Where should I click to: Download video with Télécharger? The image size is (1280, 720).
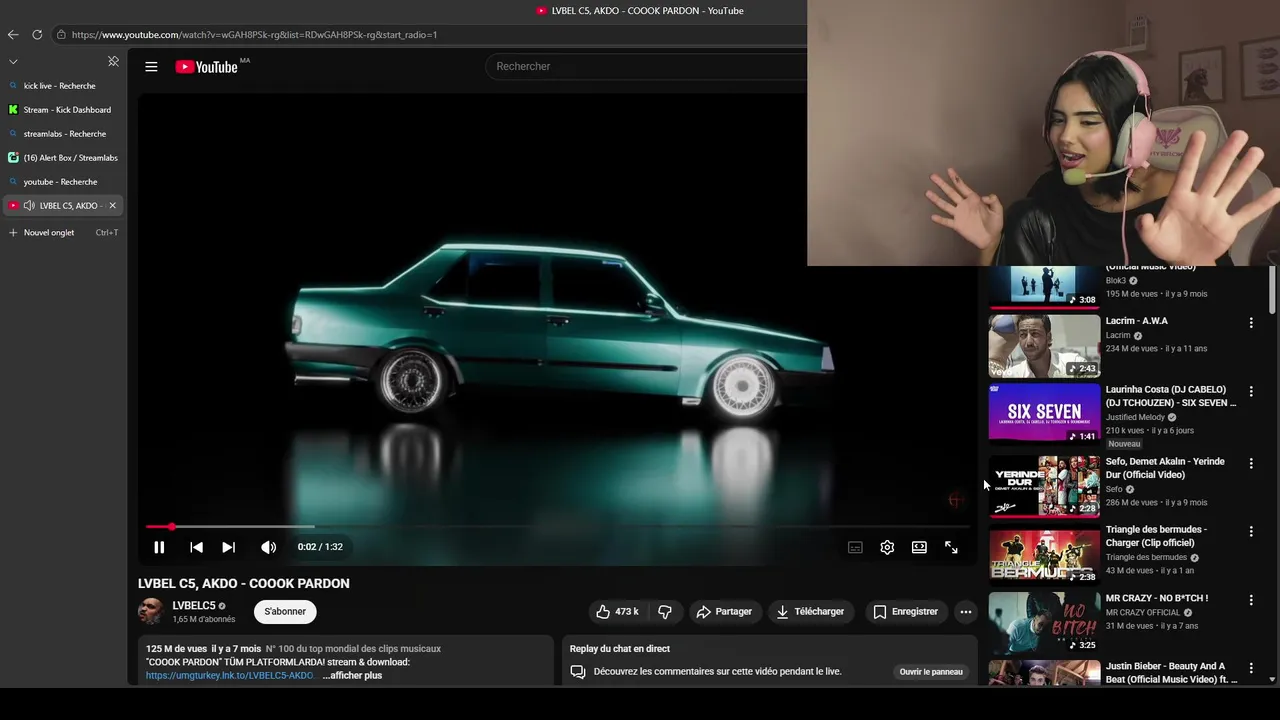[810, 611]
